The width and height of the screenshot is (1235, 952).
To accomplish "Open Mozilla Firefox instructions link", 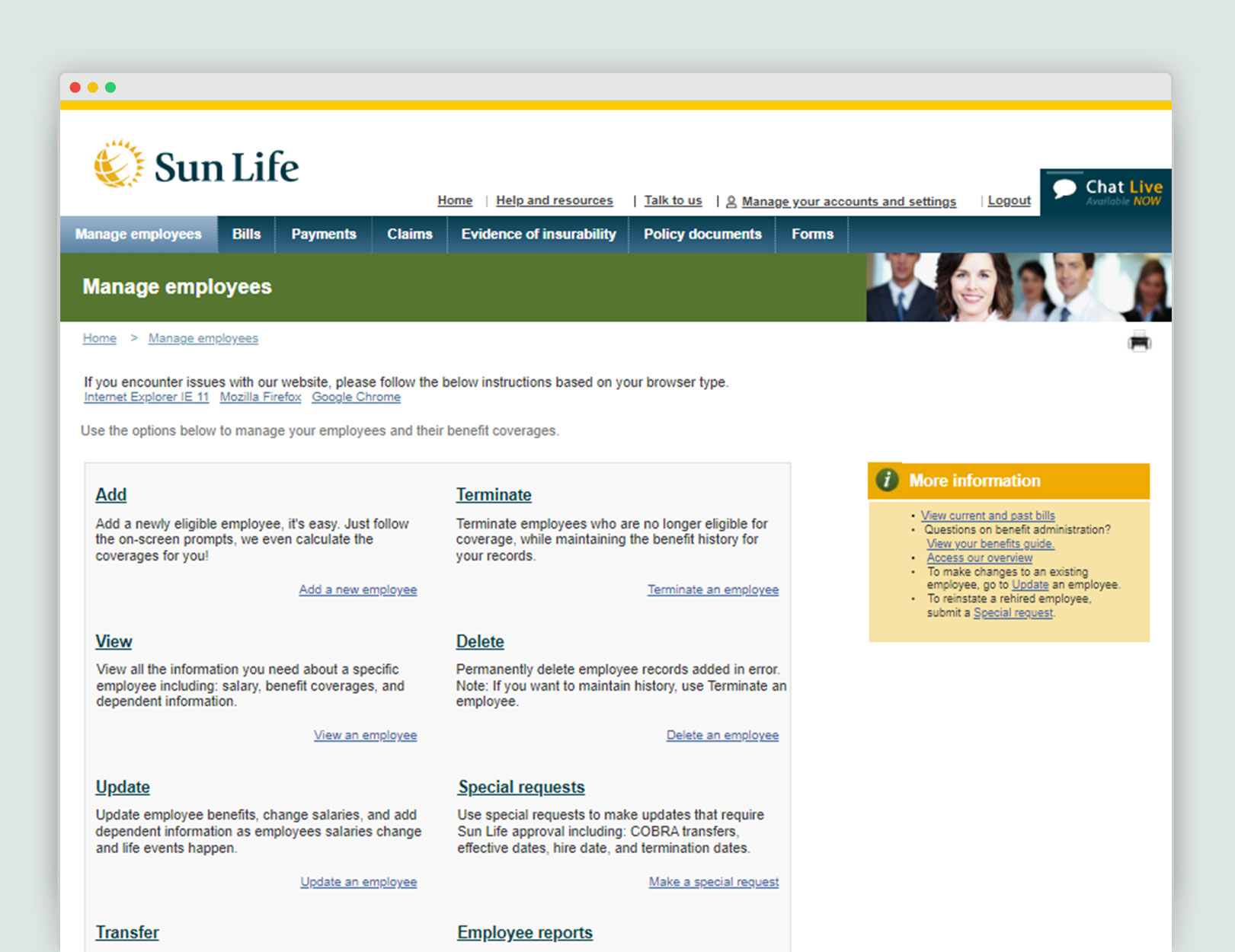I will point(261,397).
